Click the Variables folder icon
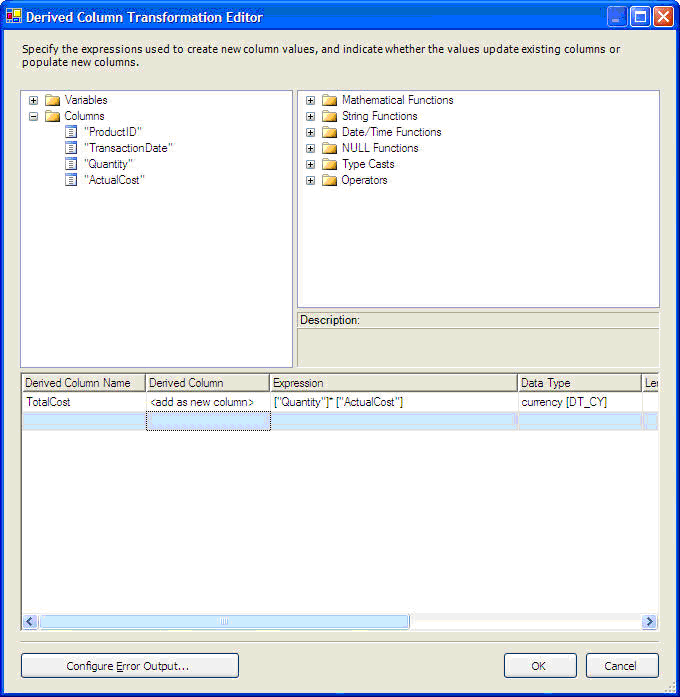 tap(52, 100)
